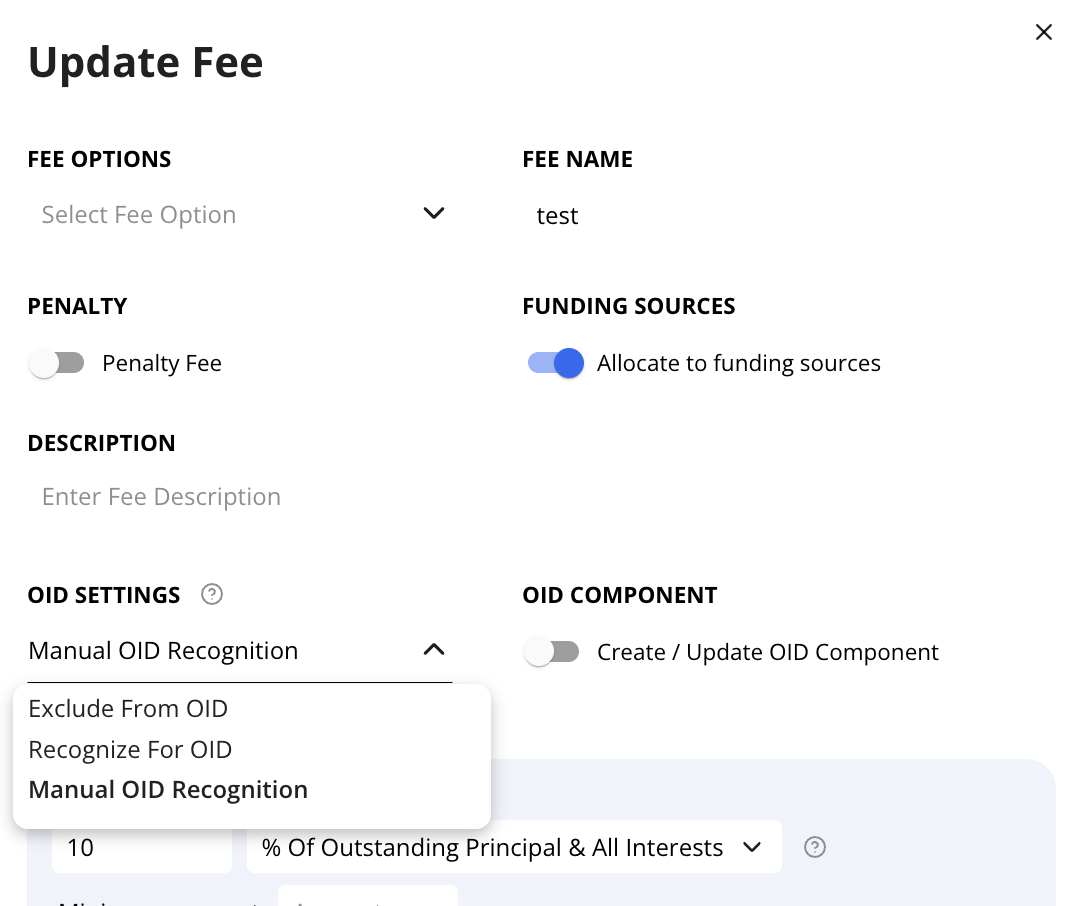The height and width of the screenshot is (906, 1070).
Task: Click the FUNDING SOURCES label
Action: [x=629, y=306]
